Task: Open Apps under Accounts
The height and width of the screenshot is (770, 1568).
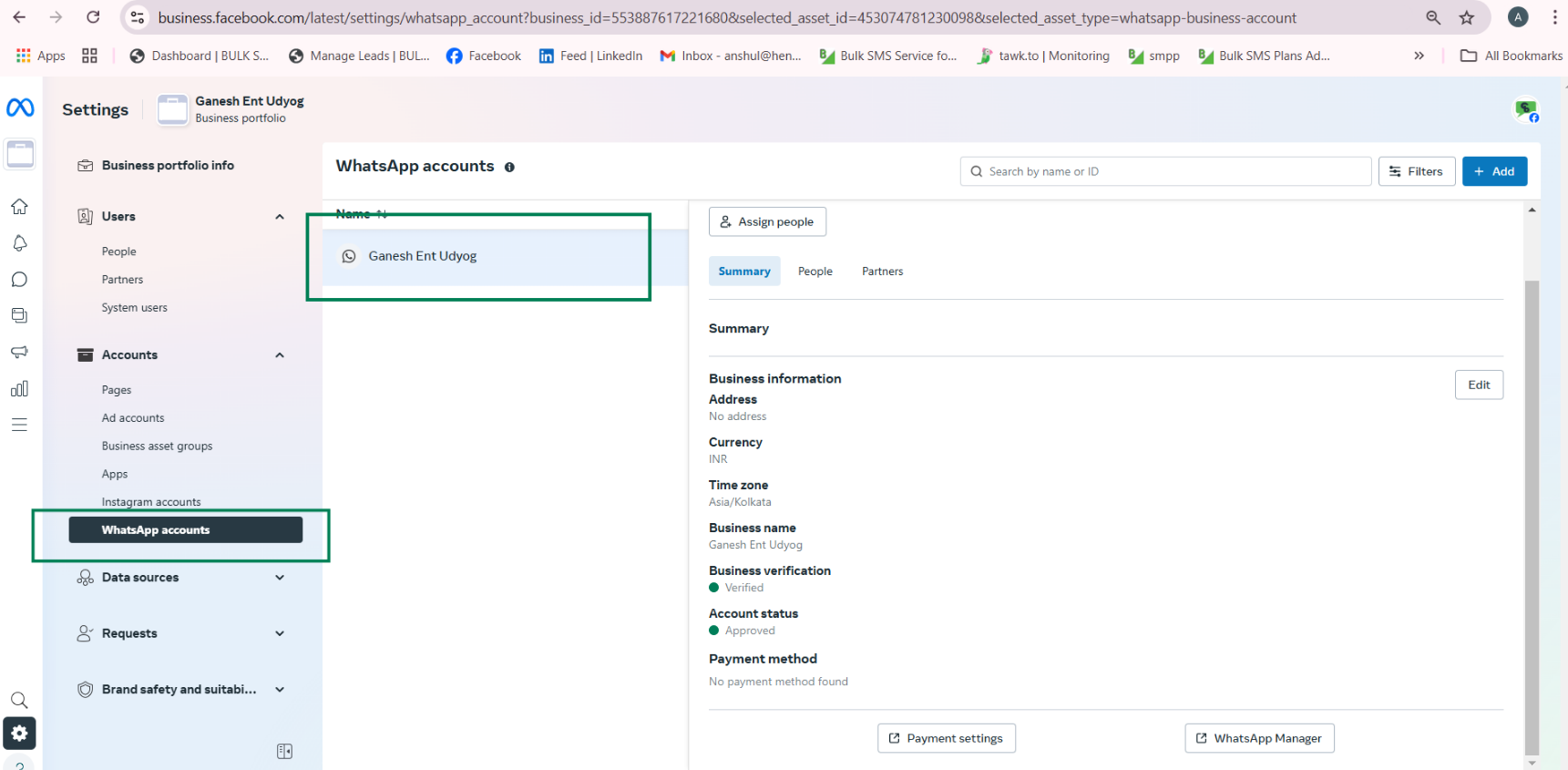Action: [x=115, y=475]
